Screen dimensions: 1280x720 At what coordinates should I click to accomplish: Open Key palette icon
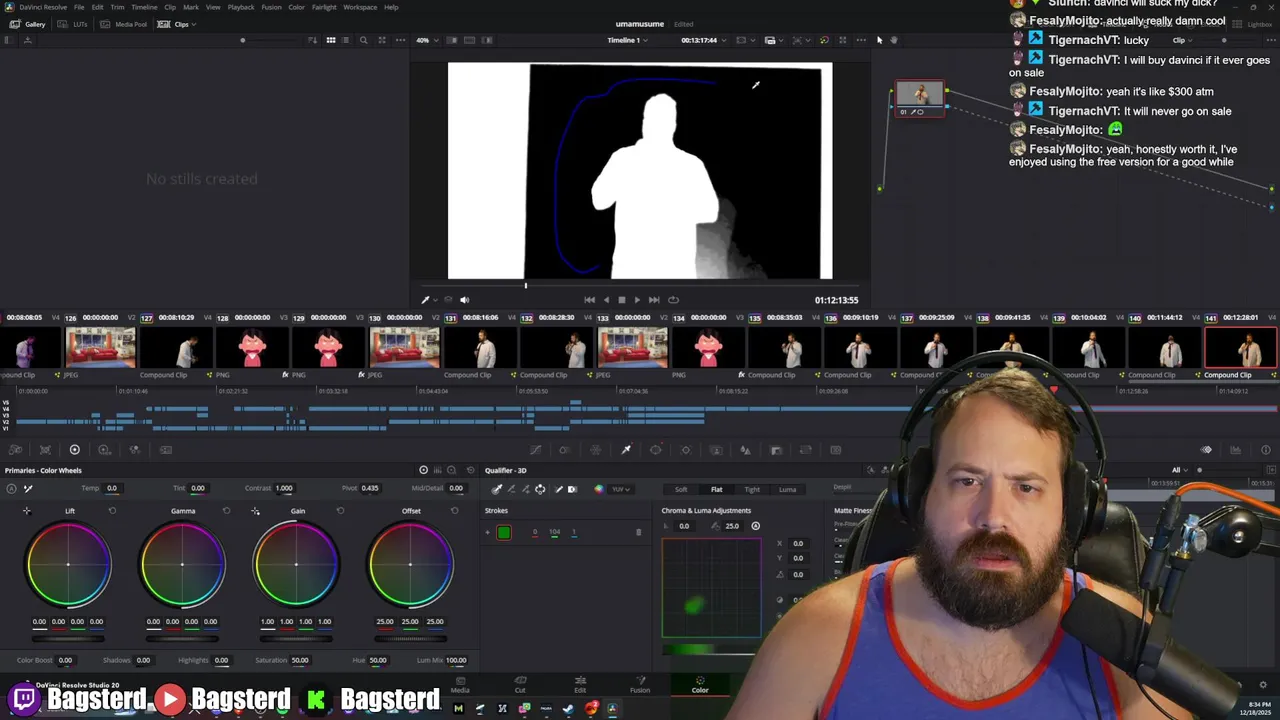[776, 450]
